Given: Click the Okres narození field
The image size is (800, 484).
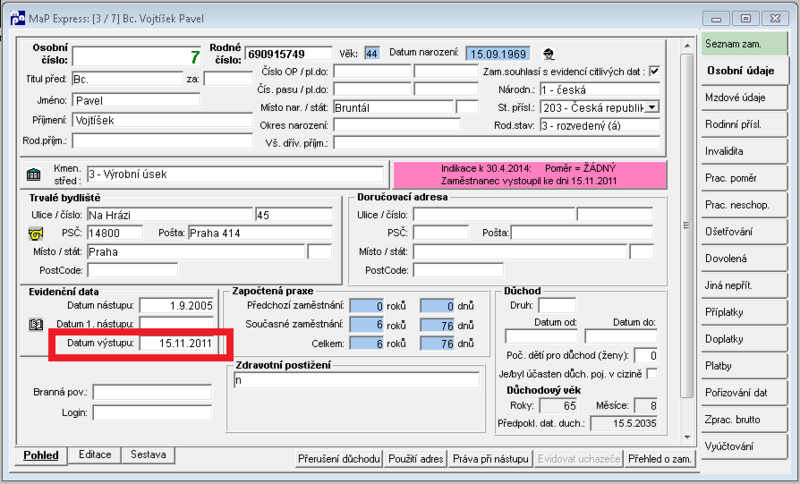Looking at the screenshot, I should pos(397,125).
